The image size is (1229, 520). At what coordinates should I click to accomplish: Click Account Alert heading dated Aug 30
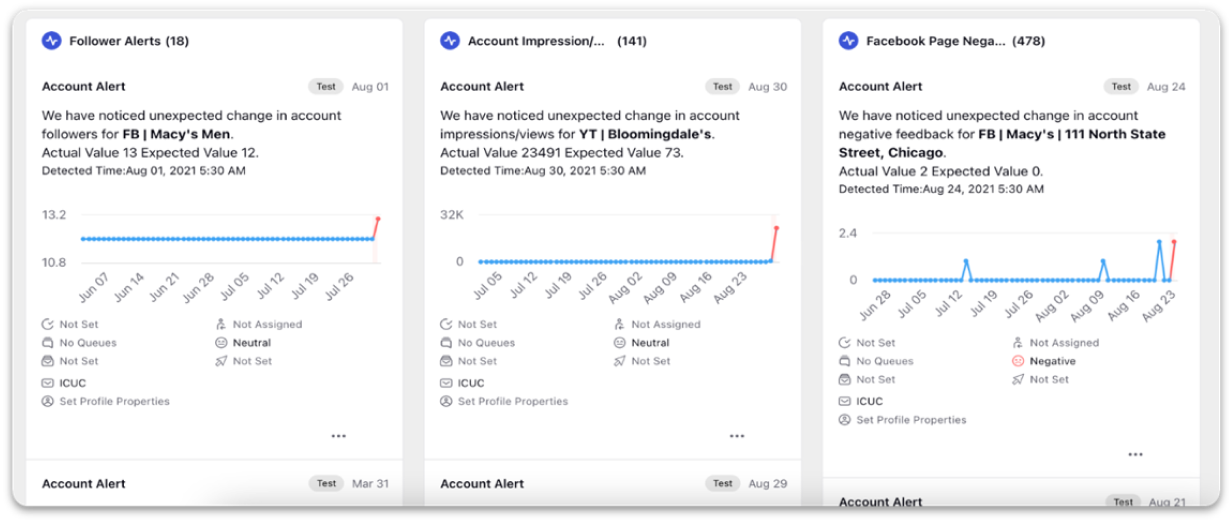pos(482,87)
